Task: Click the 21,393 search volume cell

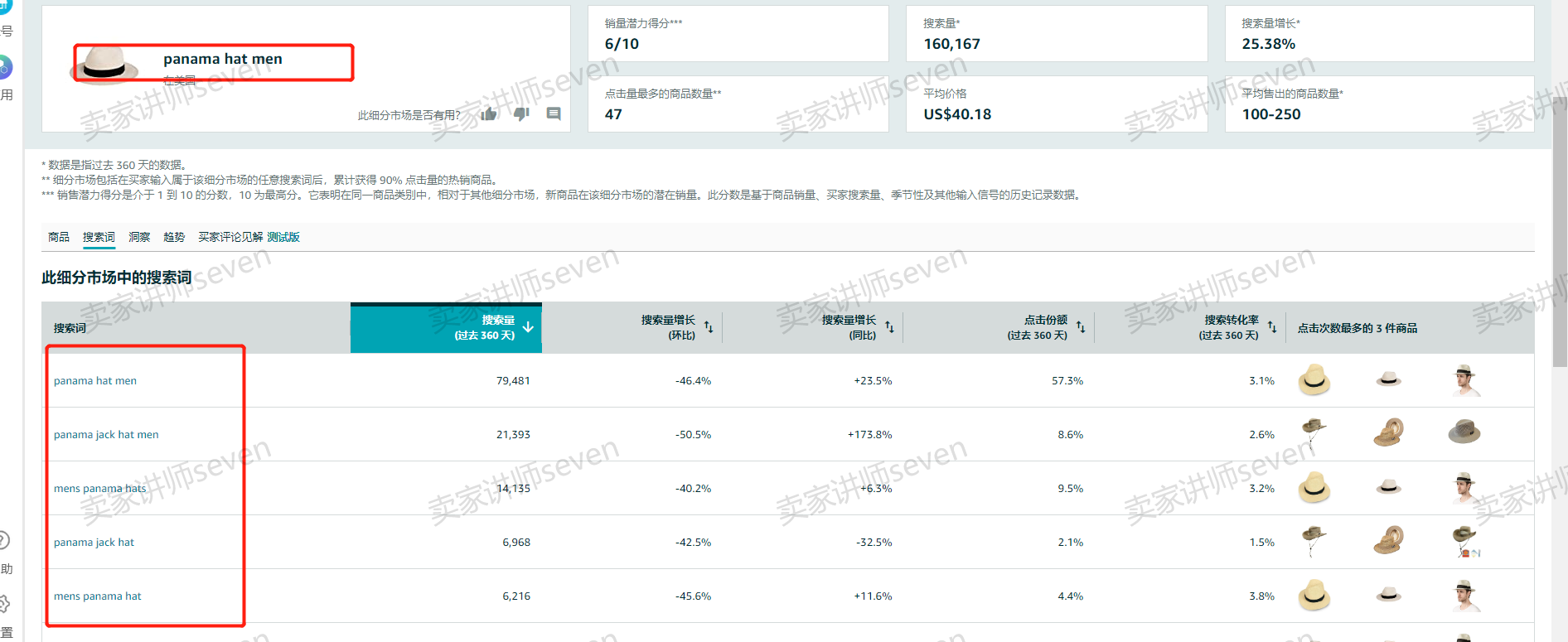Action: (513, 435)
